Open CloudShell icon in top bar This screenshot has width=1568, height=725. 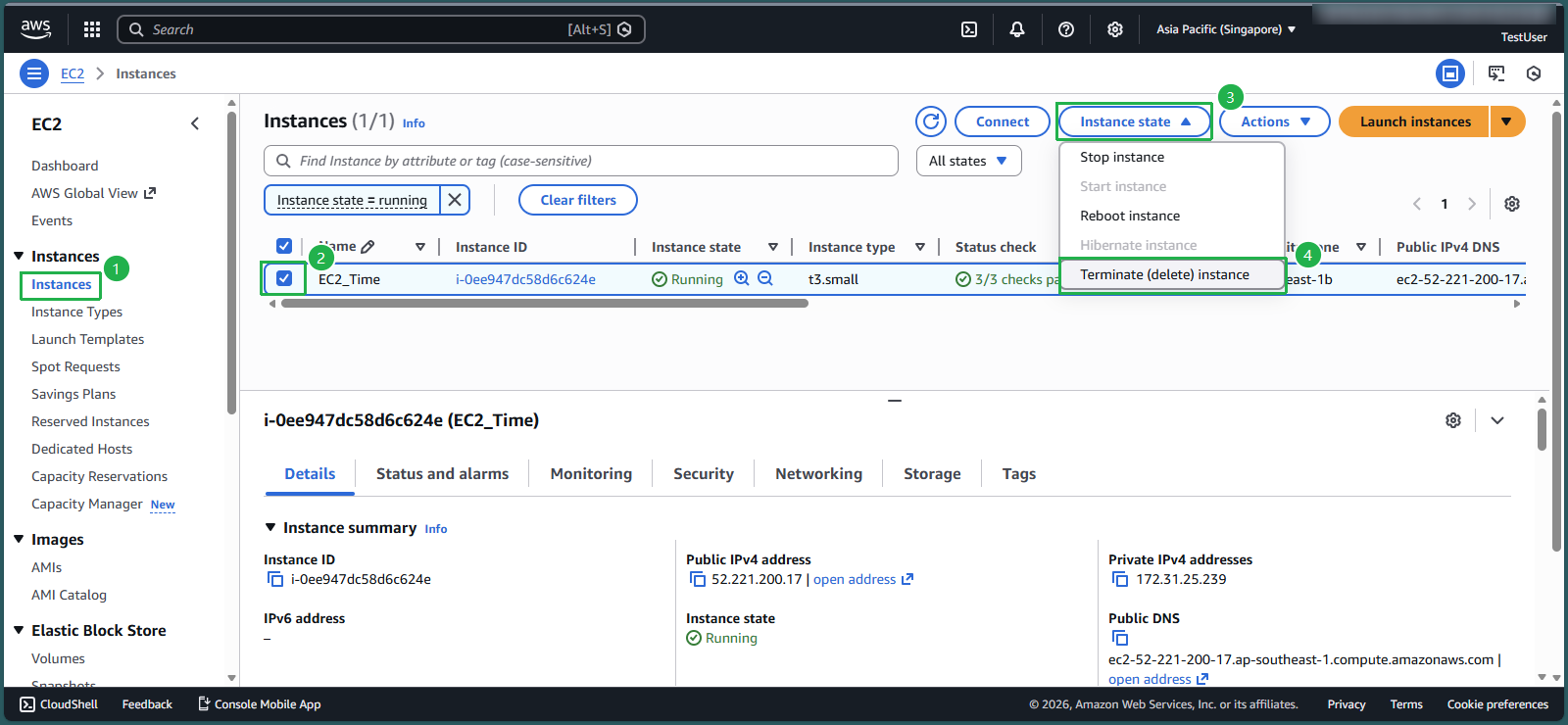(x=969, y=29)
